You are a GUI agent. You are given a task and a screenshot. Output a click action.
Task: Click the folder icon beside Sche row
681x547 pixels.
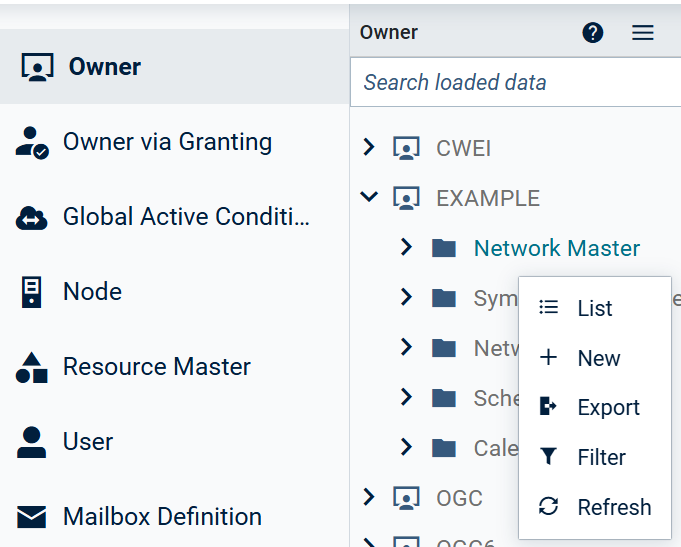[444, 398]
